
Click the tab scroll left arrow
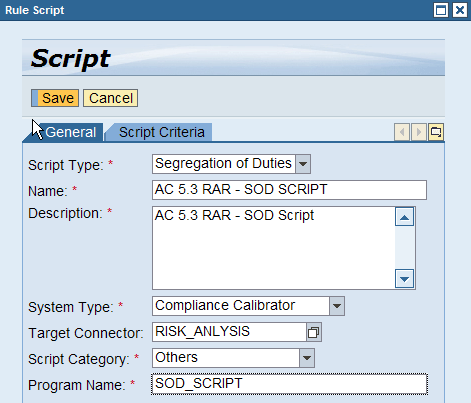[402, 132]
